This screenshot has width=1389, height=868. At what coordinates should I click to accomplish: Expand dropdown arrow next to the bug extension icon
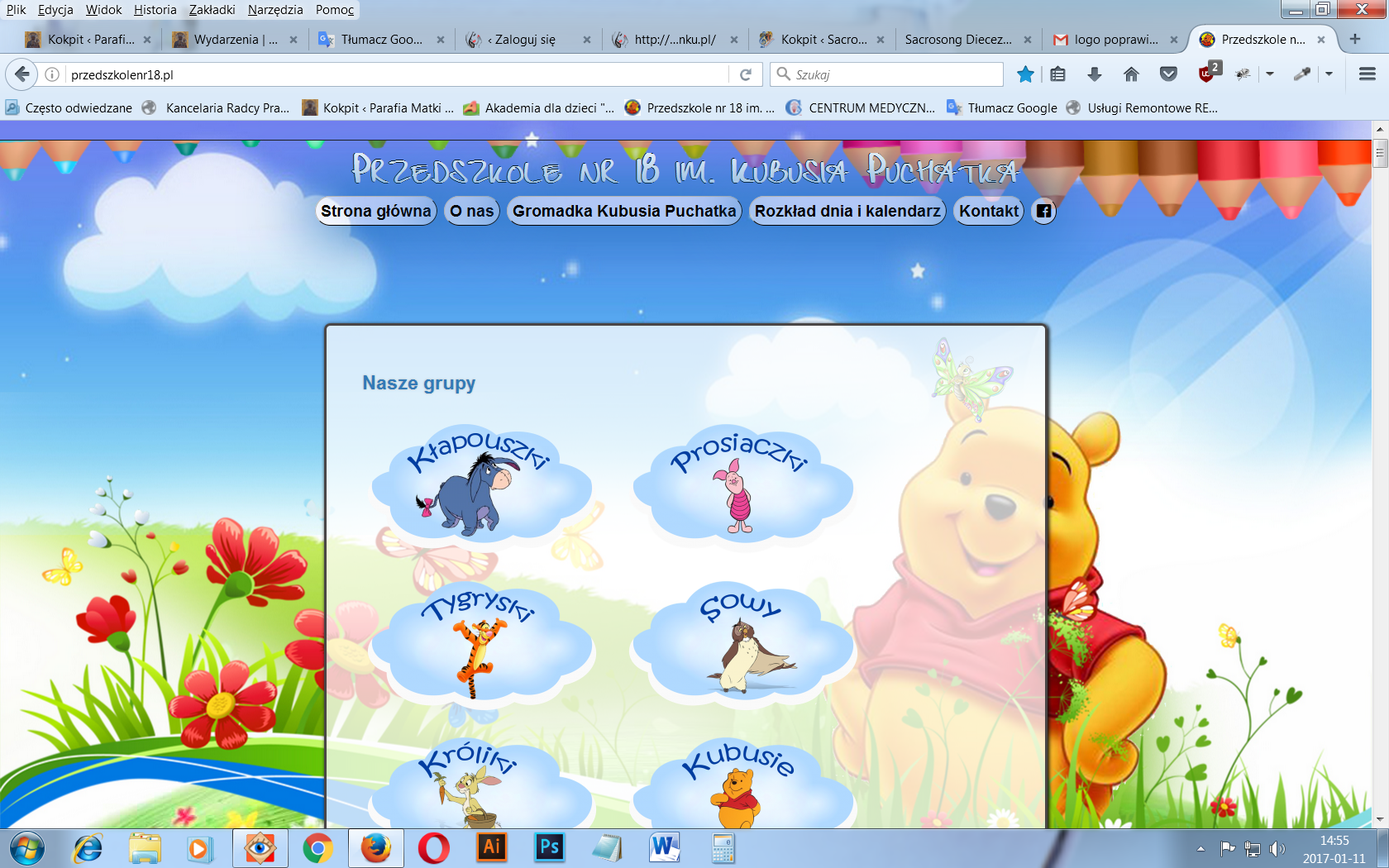click(x=1269, y=74)
